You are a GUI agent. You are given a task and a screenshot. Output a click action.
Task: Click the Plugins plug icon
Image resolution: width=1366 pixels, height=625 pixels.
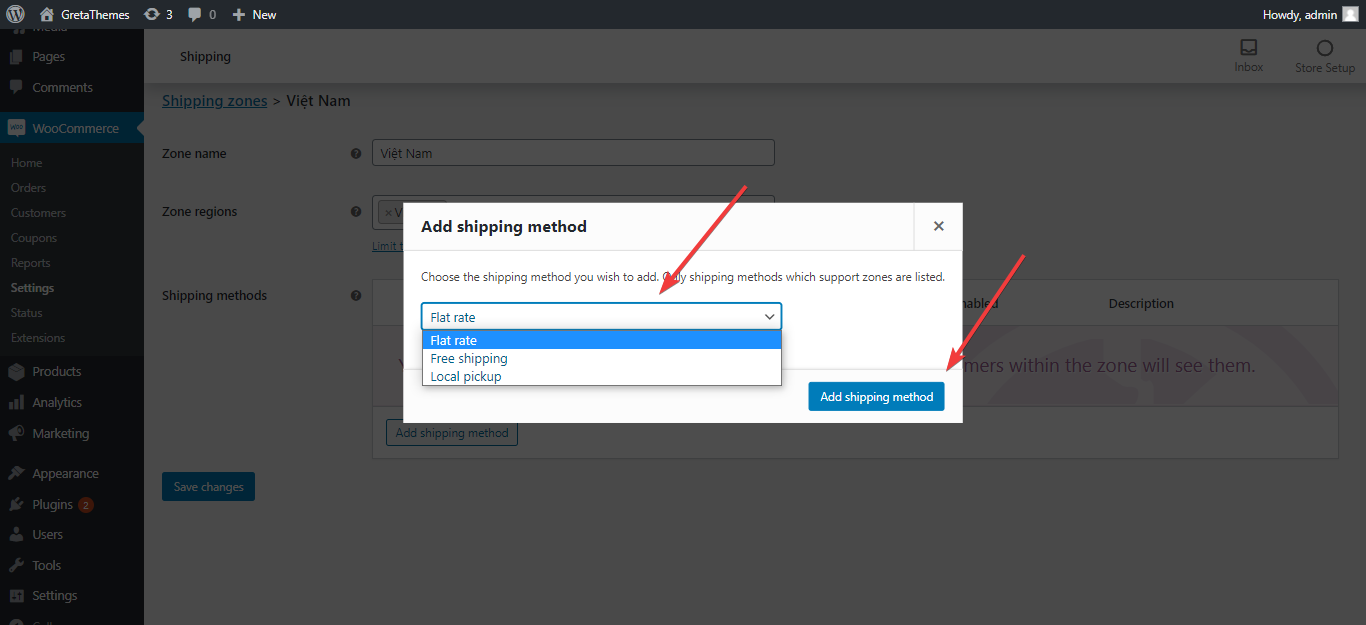pyautogui.click(x=16, y=504)
